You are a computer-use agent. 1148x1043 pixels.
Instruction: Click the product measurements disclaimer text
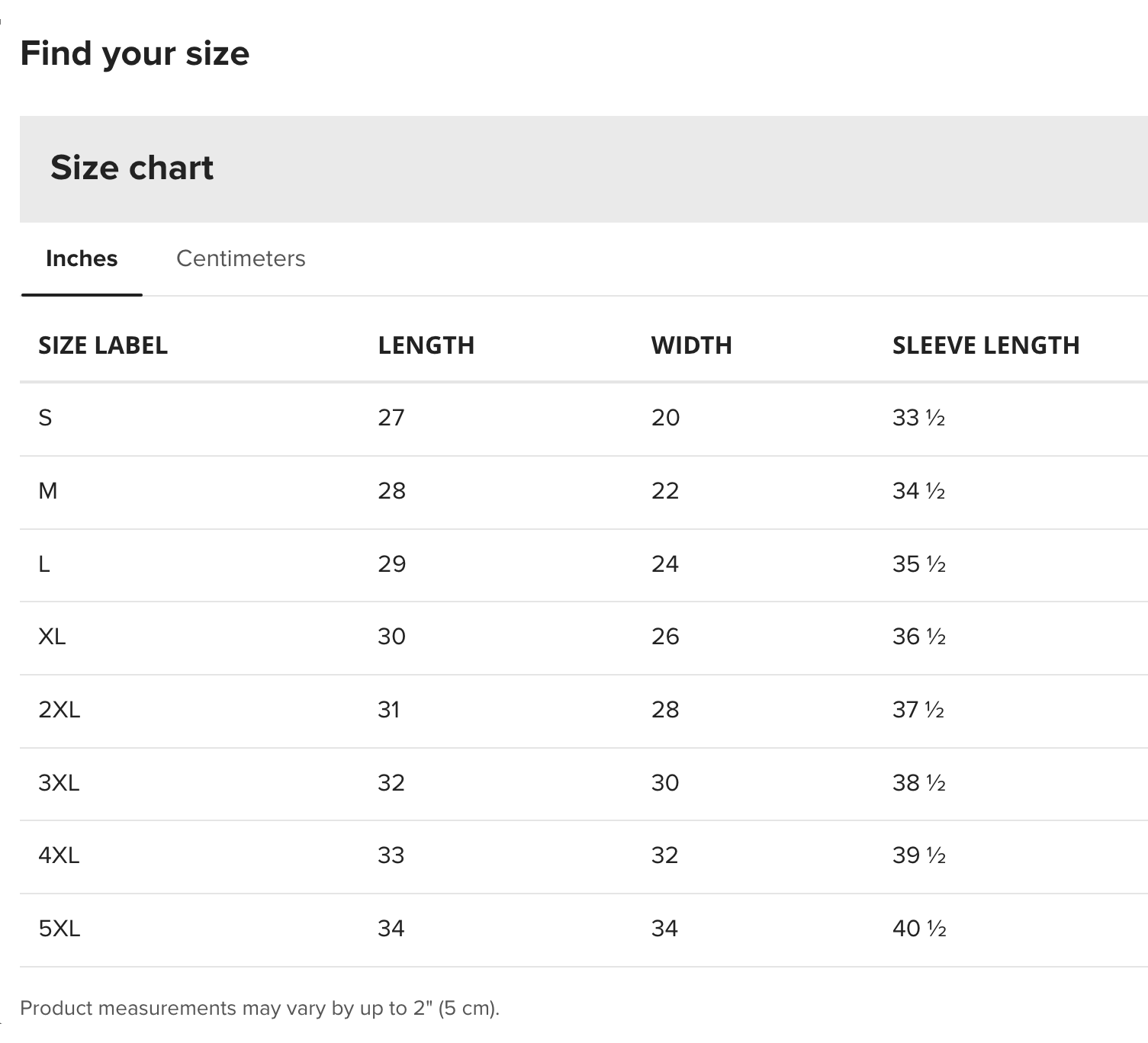click(x=259, y=1008)
